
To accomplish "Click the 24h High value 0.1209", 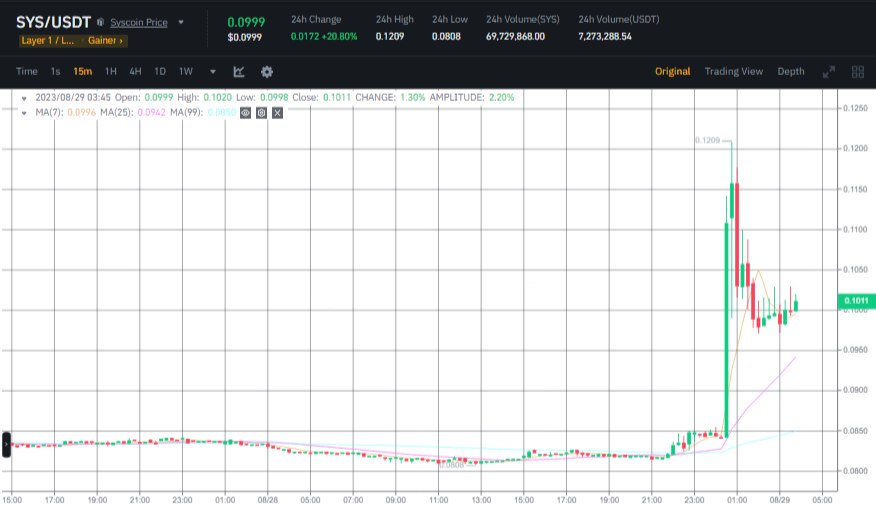I will click(390, 36).
